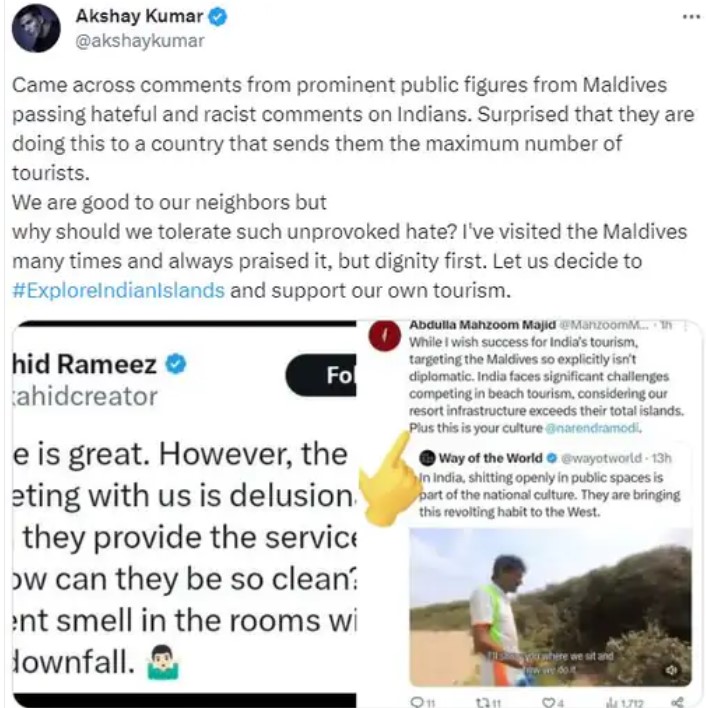706x708 pixels.
Task: Click the blue verified badge beside Akshay Kumar
Action: click(x=217, y=17)
